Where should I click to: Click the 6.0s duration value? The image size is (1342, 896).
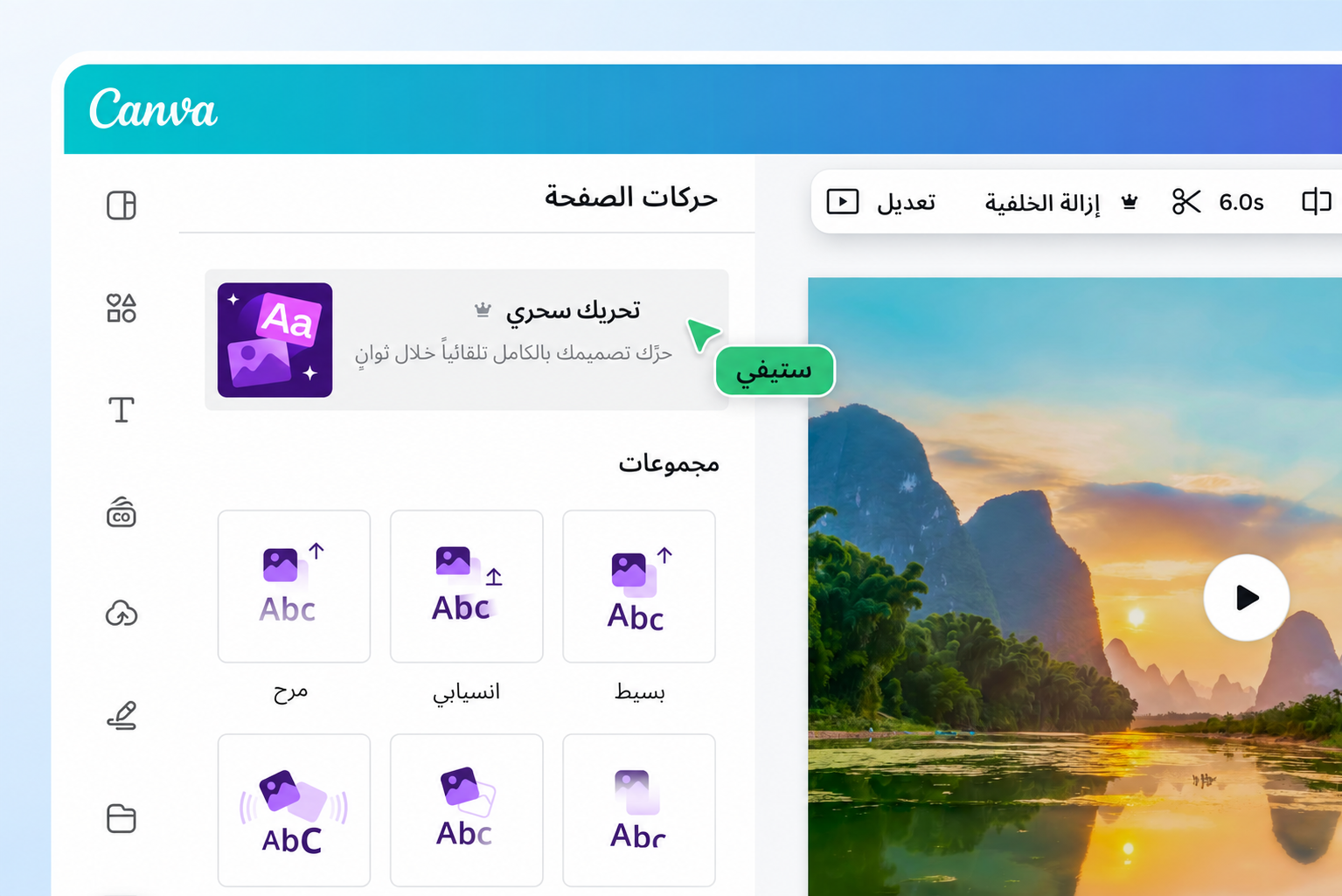(x=1241, y=203)
